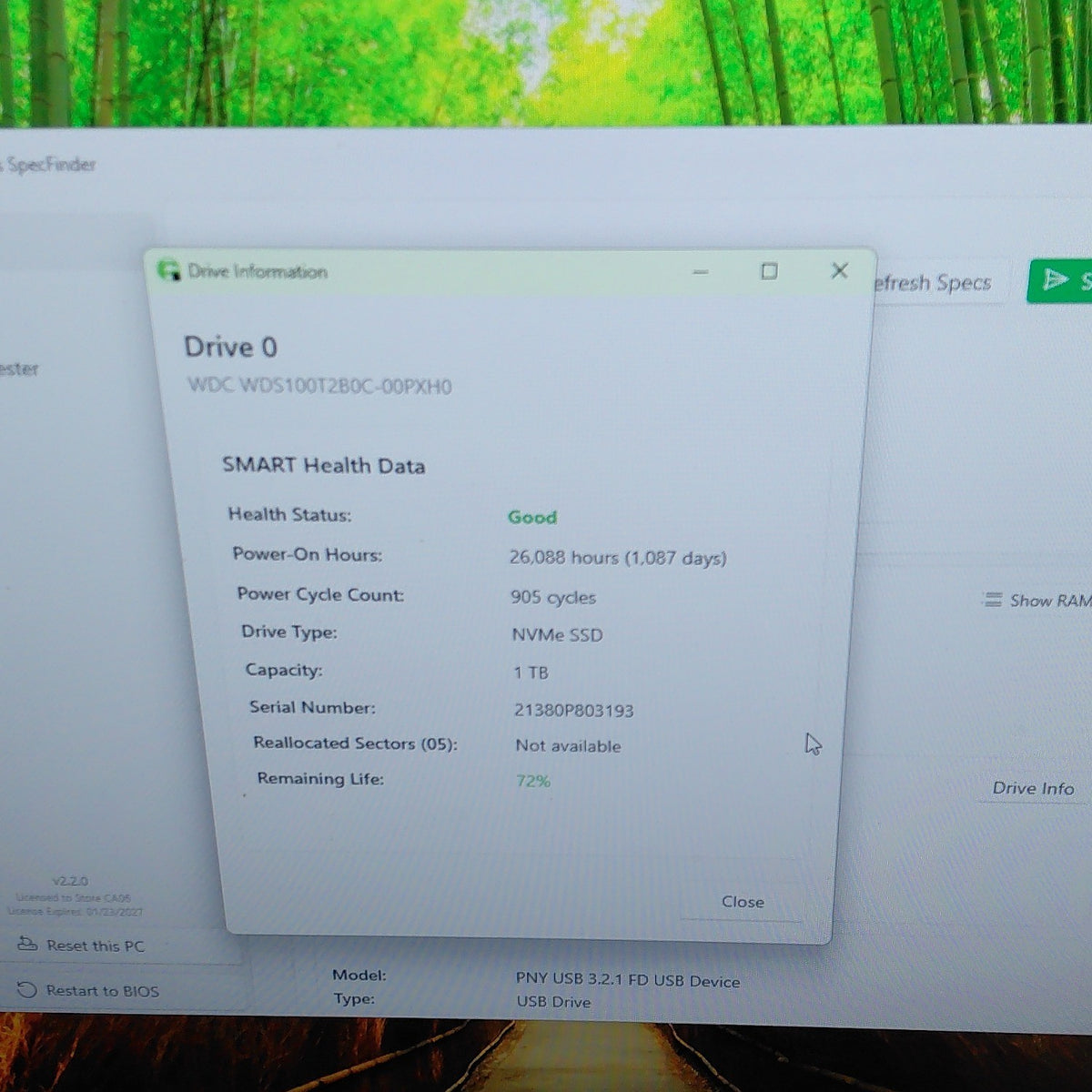The image size is (1092, 1092).
Task: Click the Reset this PC icon
Action: [27, 945]
